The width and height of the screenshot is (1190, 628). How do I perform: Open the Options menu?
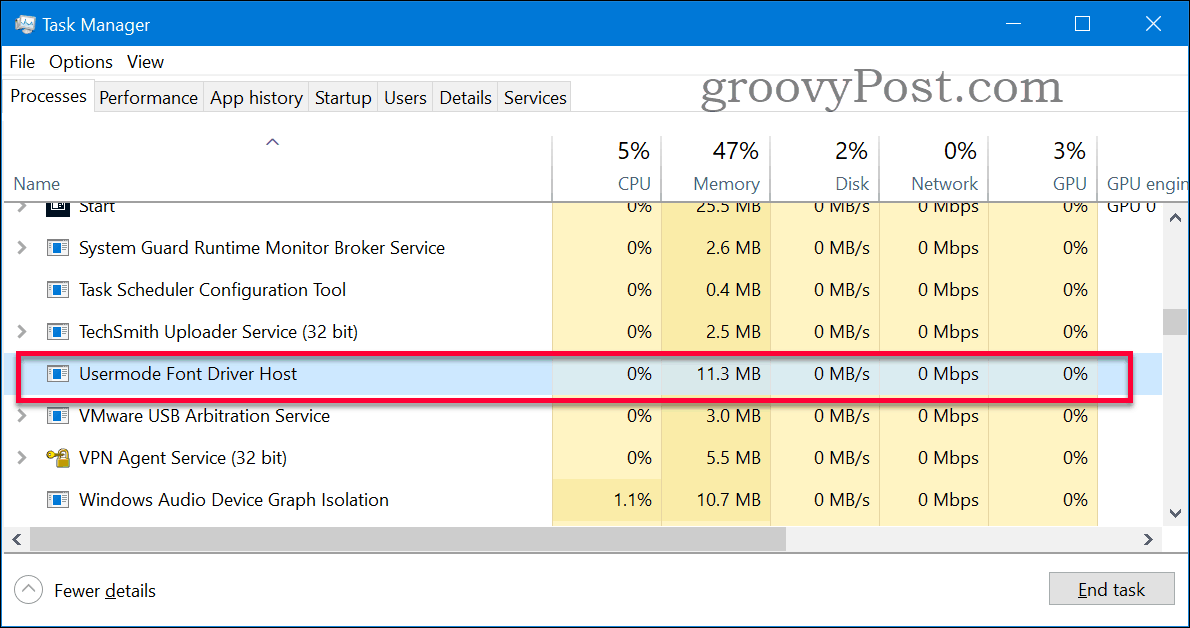coord(80,61)
